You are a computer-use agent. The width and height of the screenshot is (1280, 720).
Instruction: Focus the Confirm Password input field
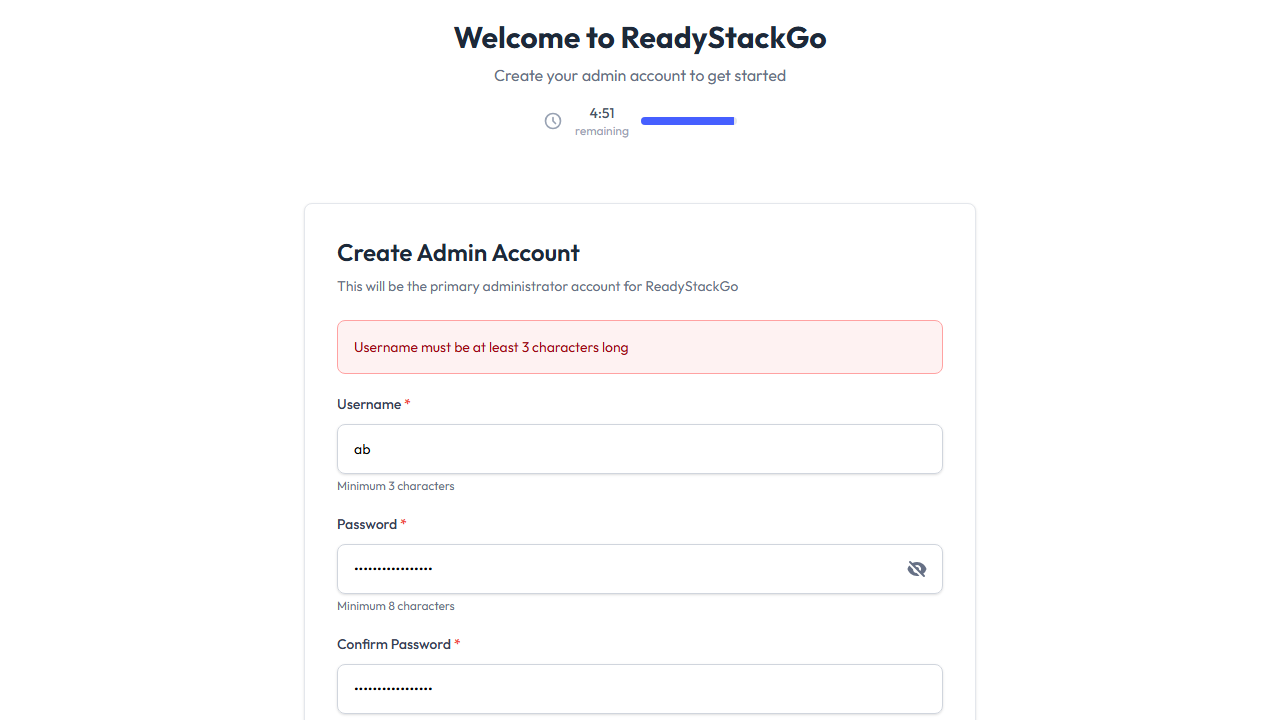(640, 689)
